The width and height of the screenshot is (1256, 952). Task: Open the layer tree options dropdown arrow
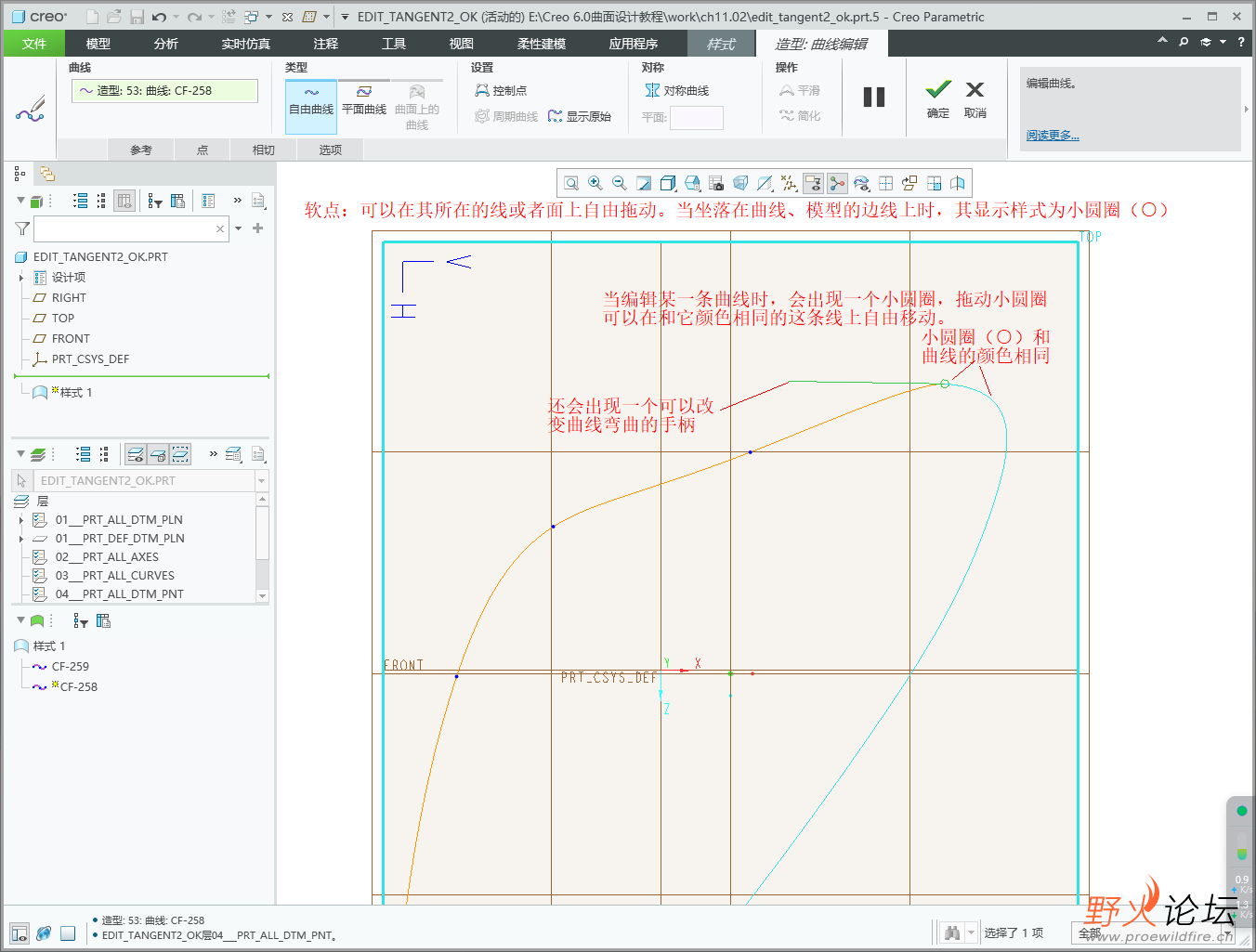(20, 454)
